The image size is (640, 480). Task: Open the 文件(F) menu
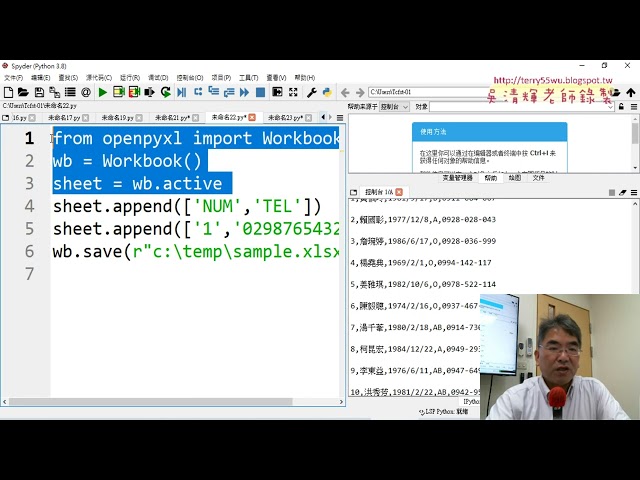(x=13, y=78)
